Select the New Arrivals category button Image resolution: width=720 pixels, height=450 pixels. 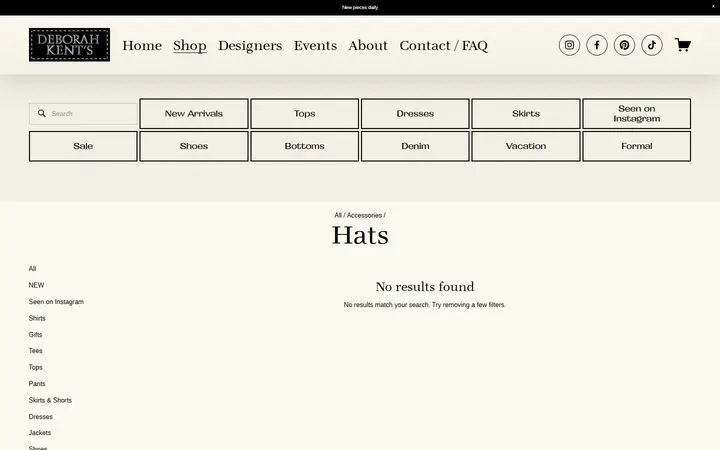(x=194, y=113)
